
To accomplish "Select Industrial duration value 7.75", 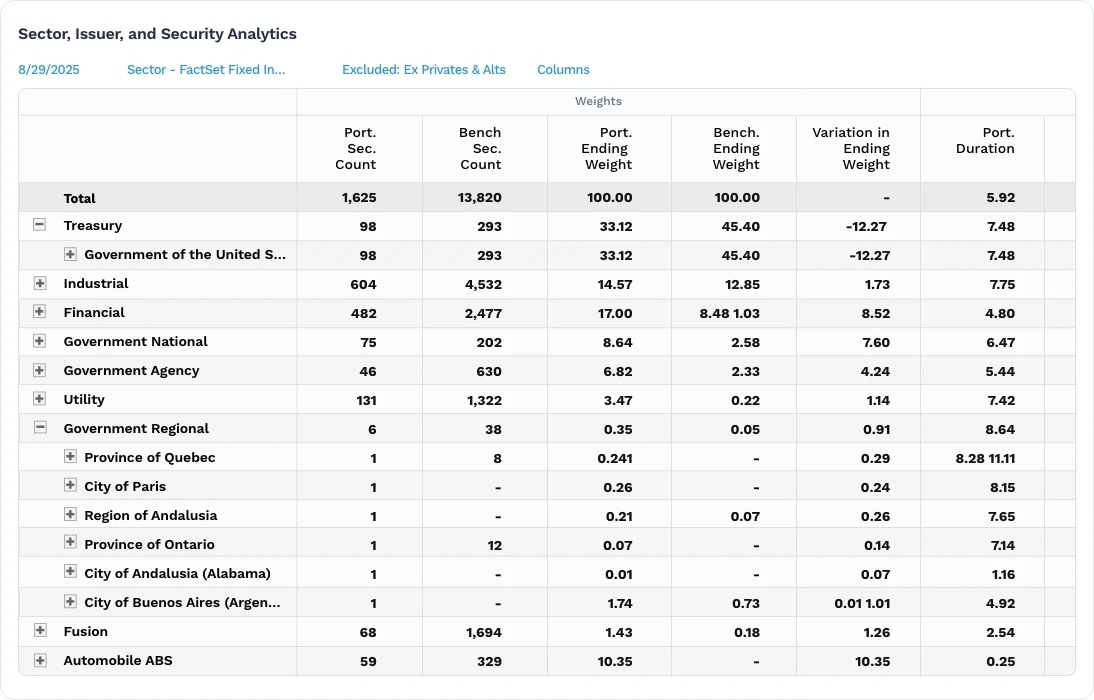I will [1002, 285].
